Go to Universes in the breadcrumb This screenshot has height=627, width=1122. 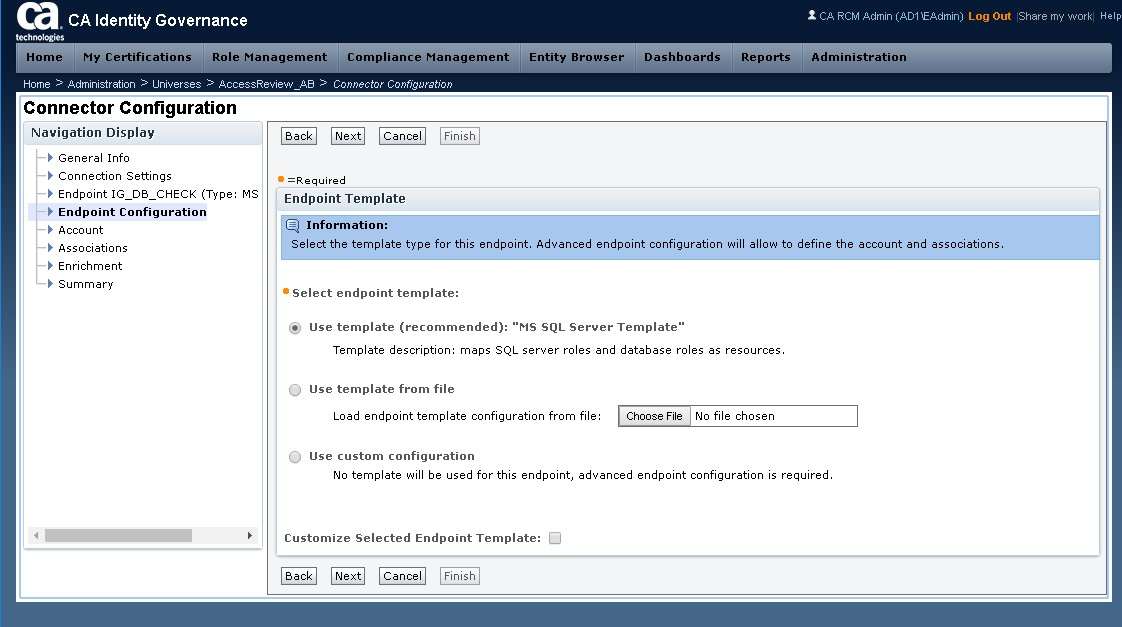[177, 84]
